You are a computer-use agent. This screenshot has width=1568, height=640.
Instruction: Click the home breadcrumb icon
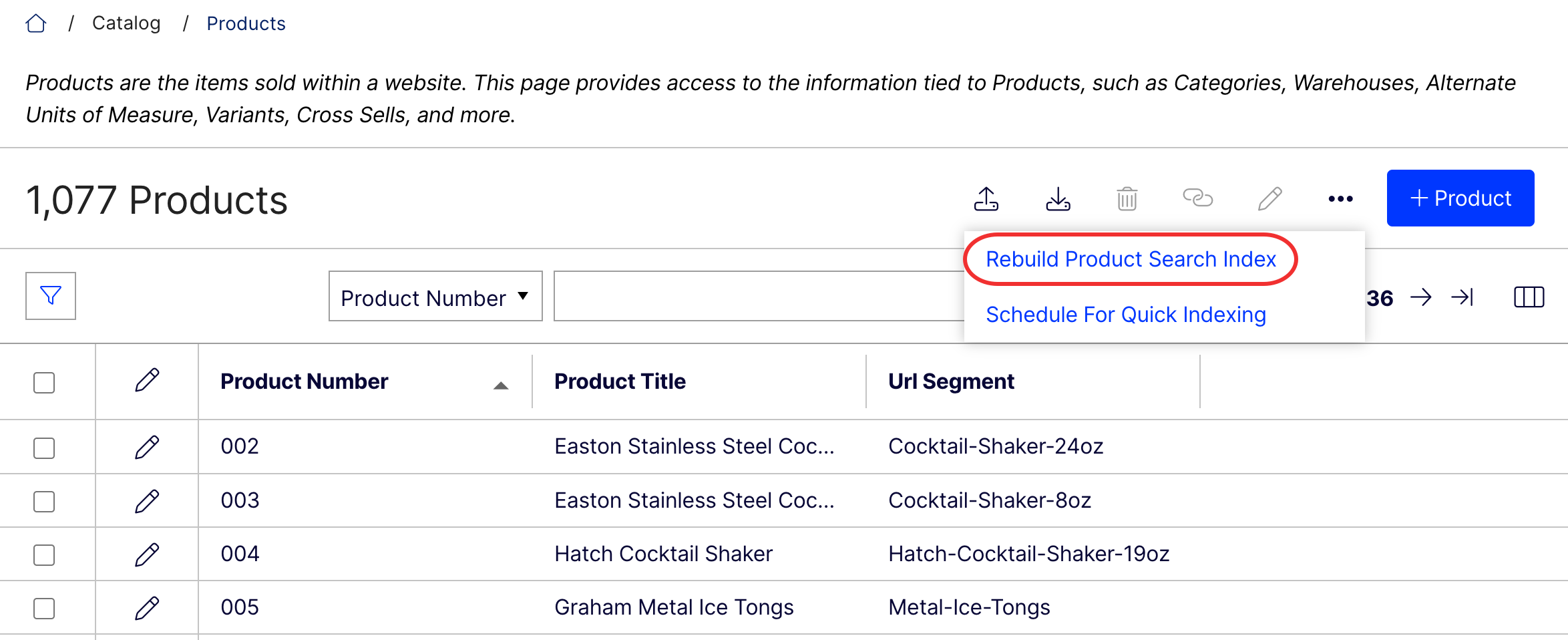pos(36,22)
